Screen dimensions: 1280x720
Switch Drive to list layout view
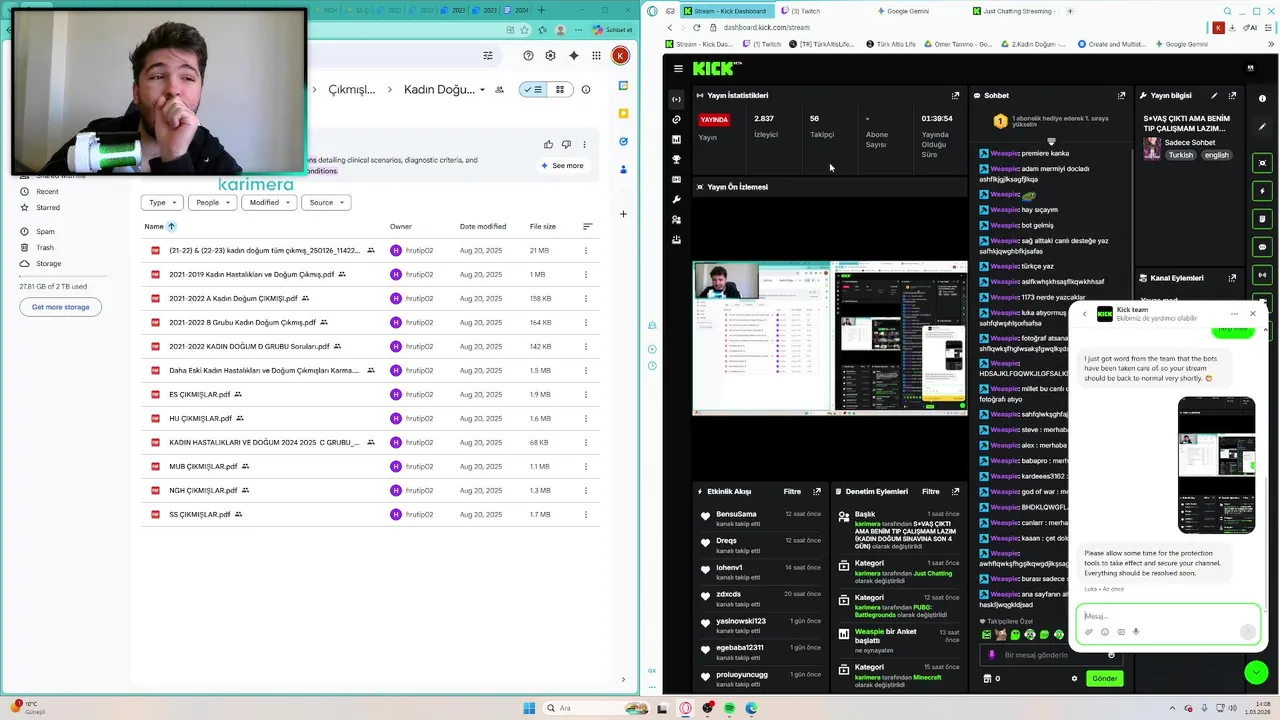[533, 89]
